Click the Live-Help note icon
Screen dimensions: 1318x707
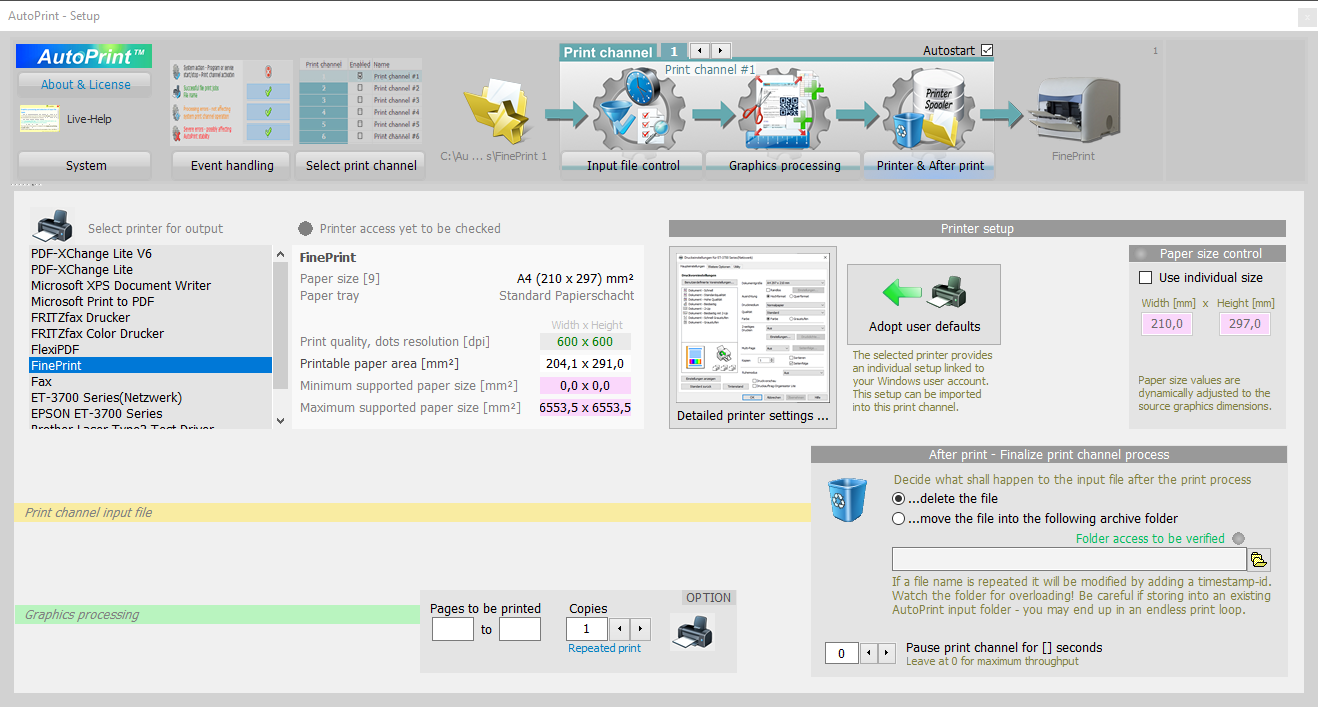point(39,118)
